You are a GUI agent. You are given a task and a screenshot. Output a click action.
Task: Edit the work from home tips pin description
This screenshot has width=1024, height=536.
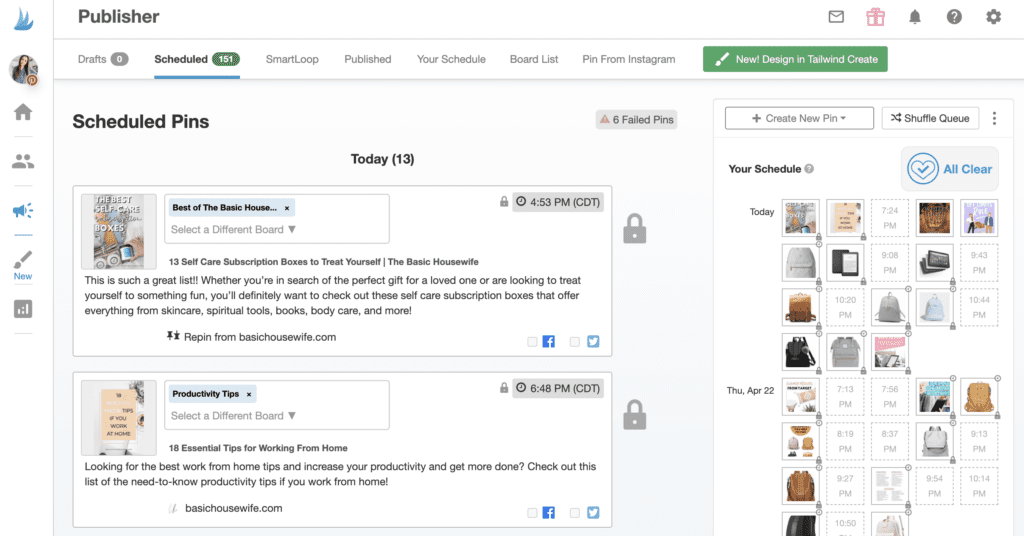click(x=340, y=474)
